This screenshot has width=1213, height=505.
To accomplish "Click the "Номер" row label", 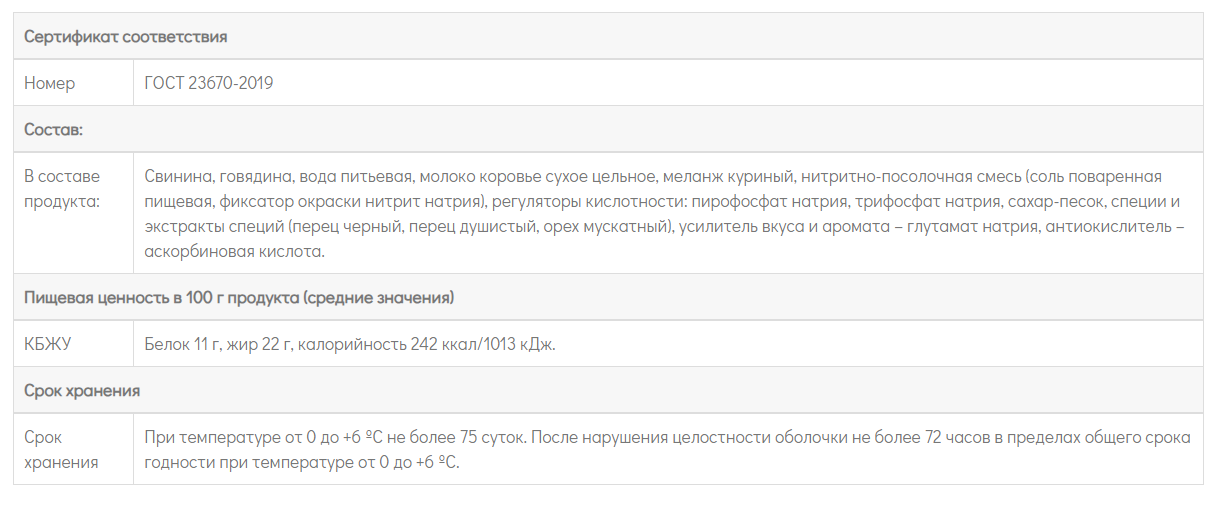I will pyautogui.click(x=50, y=83).
